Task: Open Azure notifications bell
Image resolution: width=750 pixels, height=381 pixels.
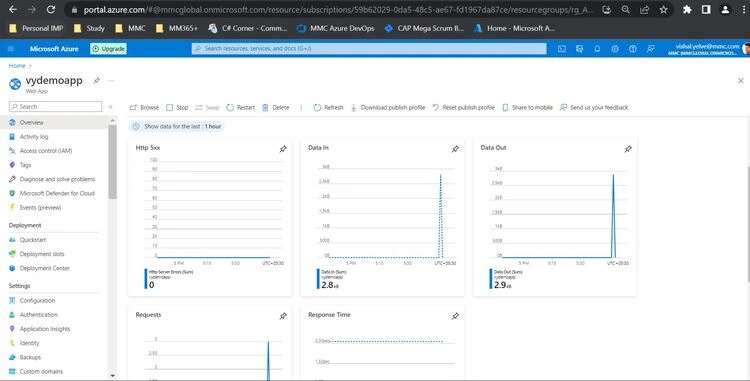Action: pos(597,49)
